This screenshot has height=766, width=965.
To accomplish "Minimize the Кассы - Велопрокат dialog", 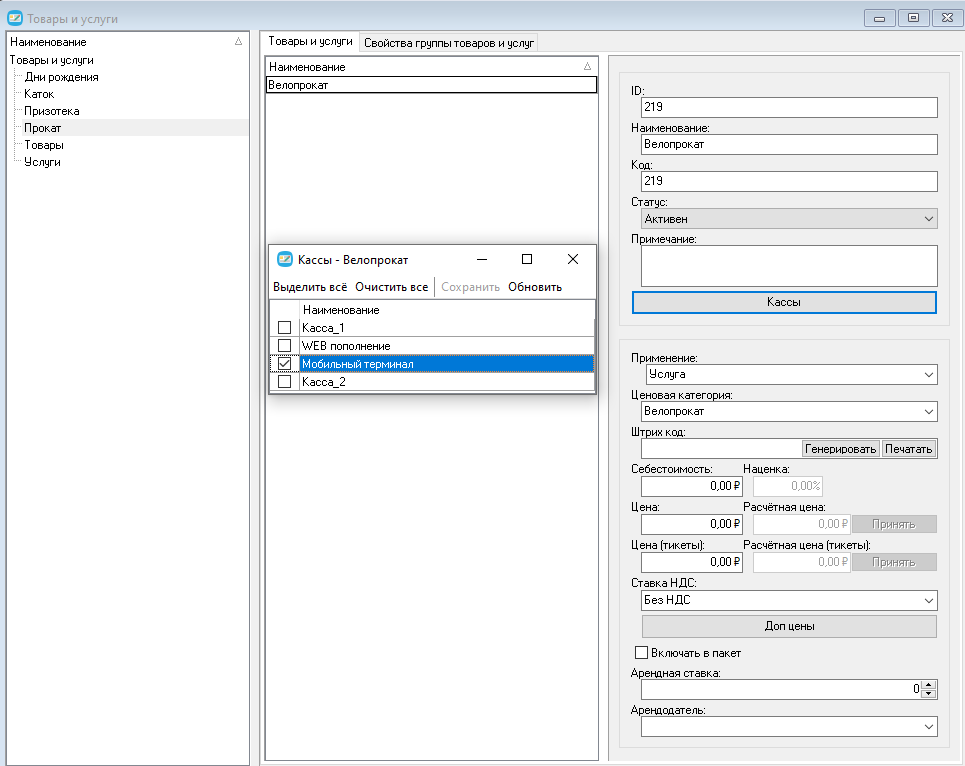I will click(x=482, y=259).
